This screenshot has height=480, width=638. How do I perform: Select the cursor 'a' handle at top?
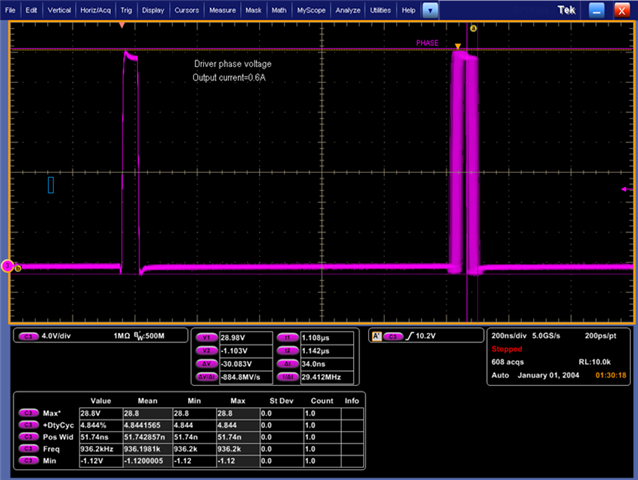click(x=473, y=28)
